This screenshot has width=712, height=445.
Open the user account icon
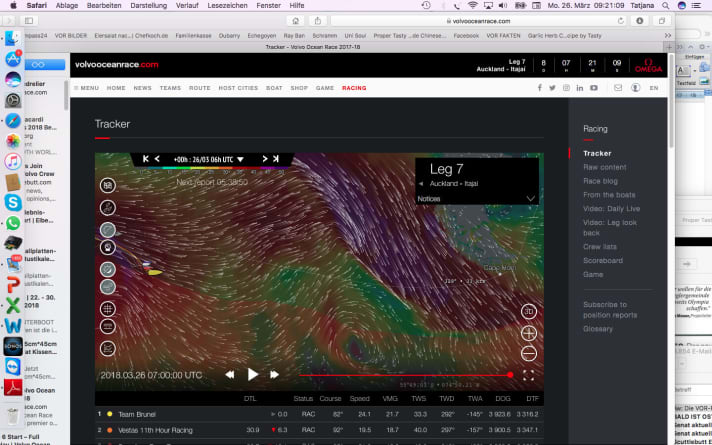tap(636, 88)
